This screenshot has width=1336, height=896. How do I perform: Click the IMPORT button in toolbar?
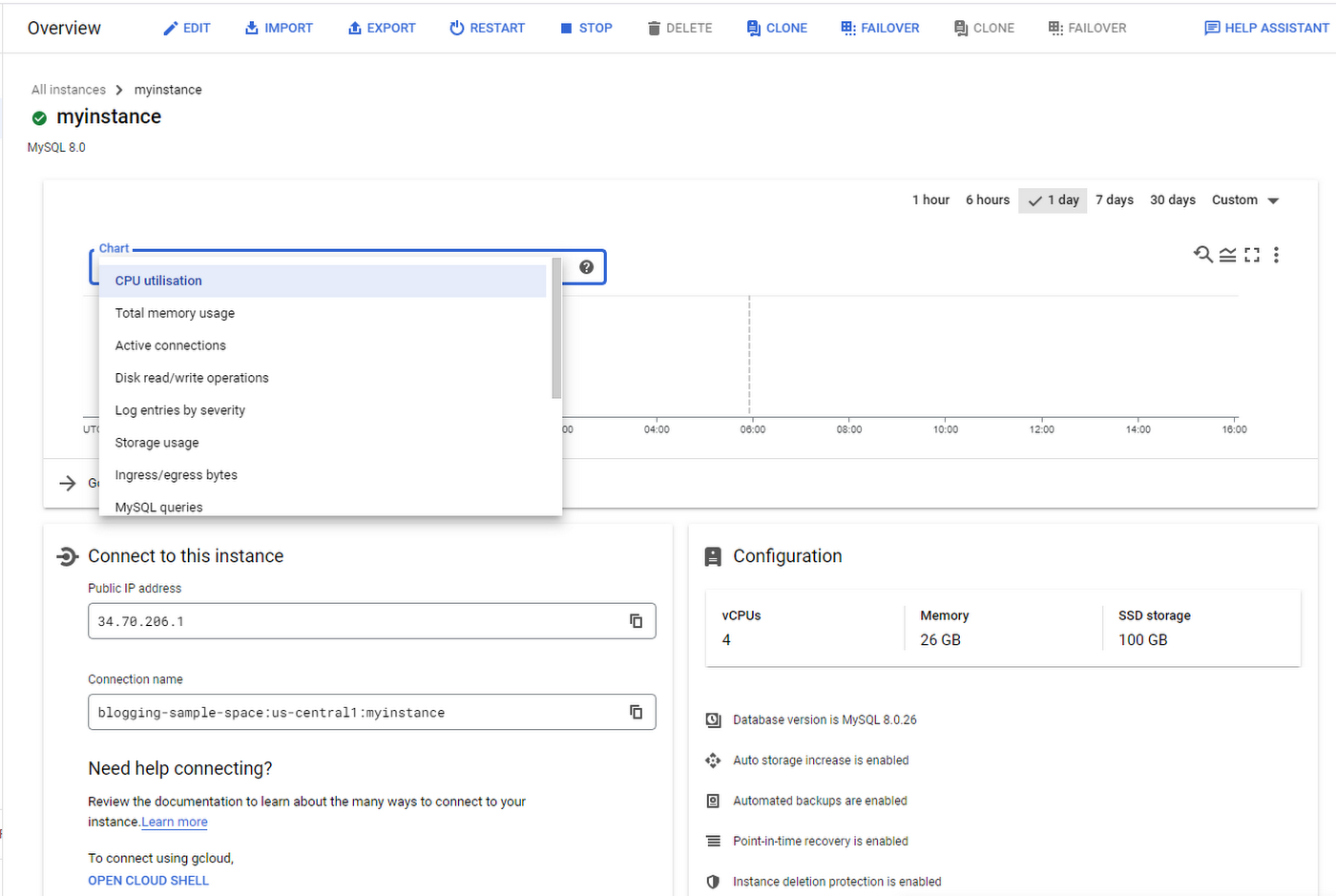(279, 28)
